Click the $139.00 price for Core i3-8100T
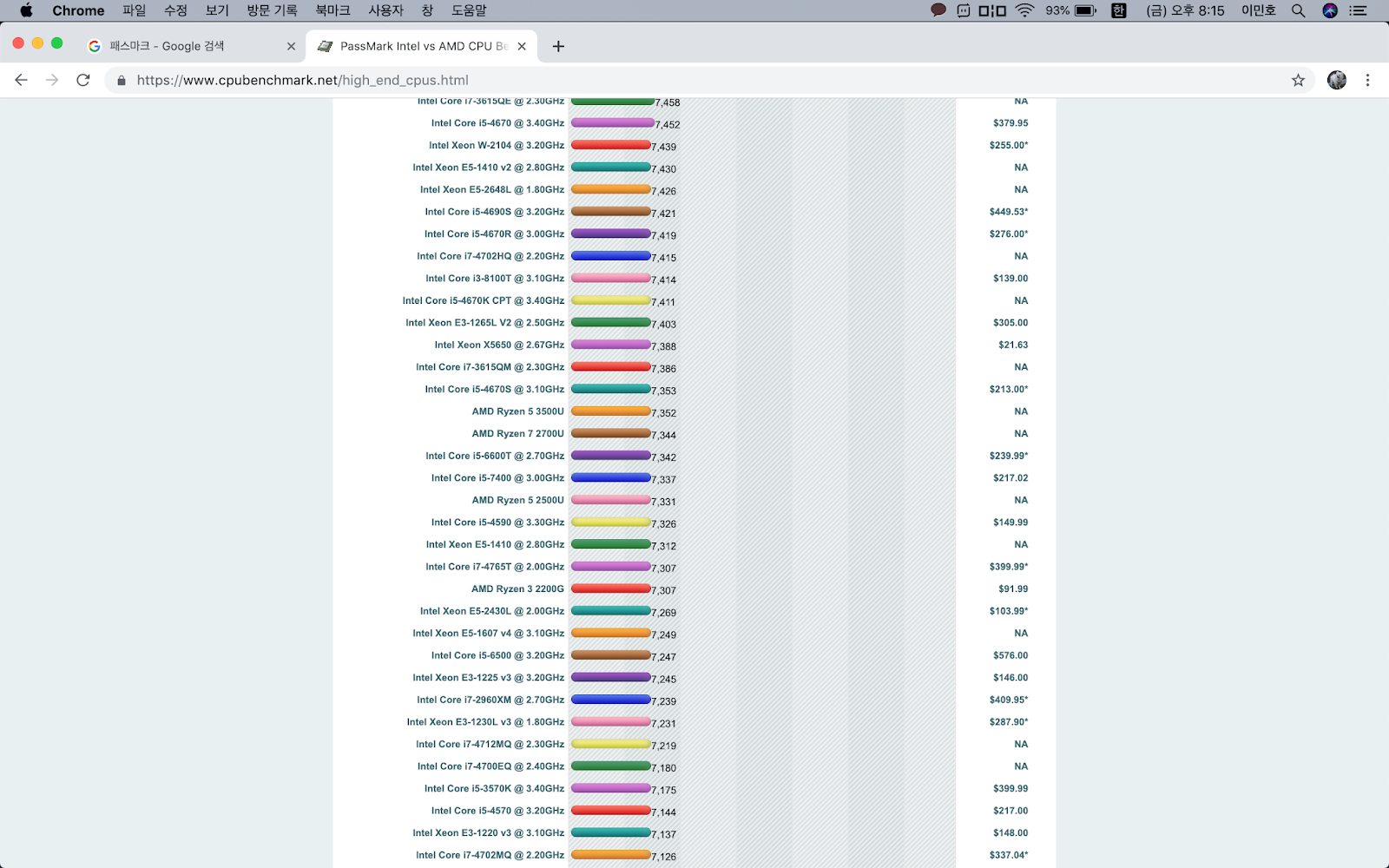The height and width of the screenshot is (868, 1389). pos(1010,279)
